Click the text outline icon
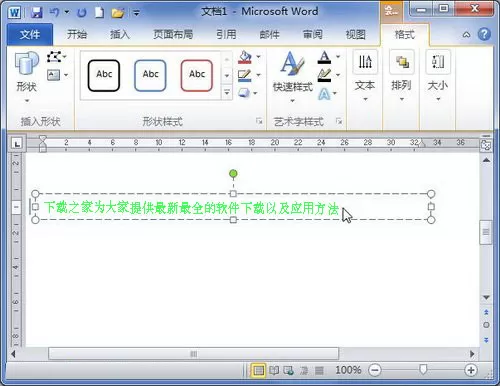The width and height of the screenshot is (500, 386). 324,75
